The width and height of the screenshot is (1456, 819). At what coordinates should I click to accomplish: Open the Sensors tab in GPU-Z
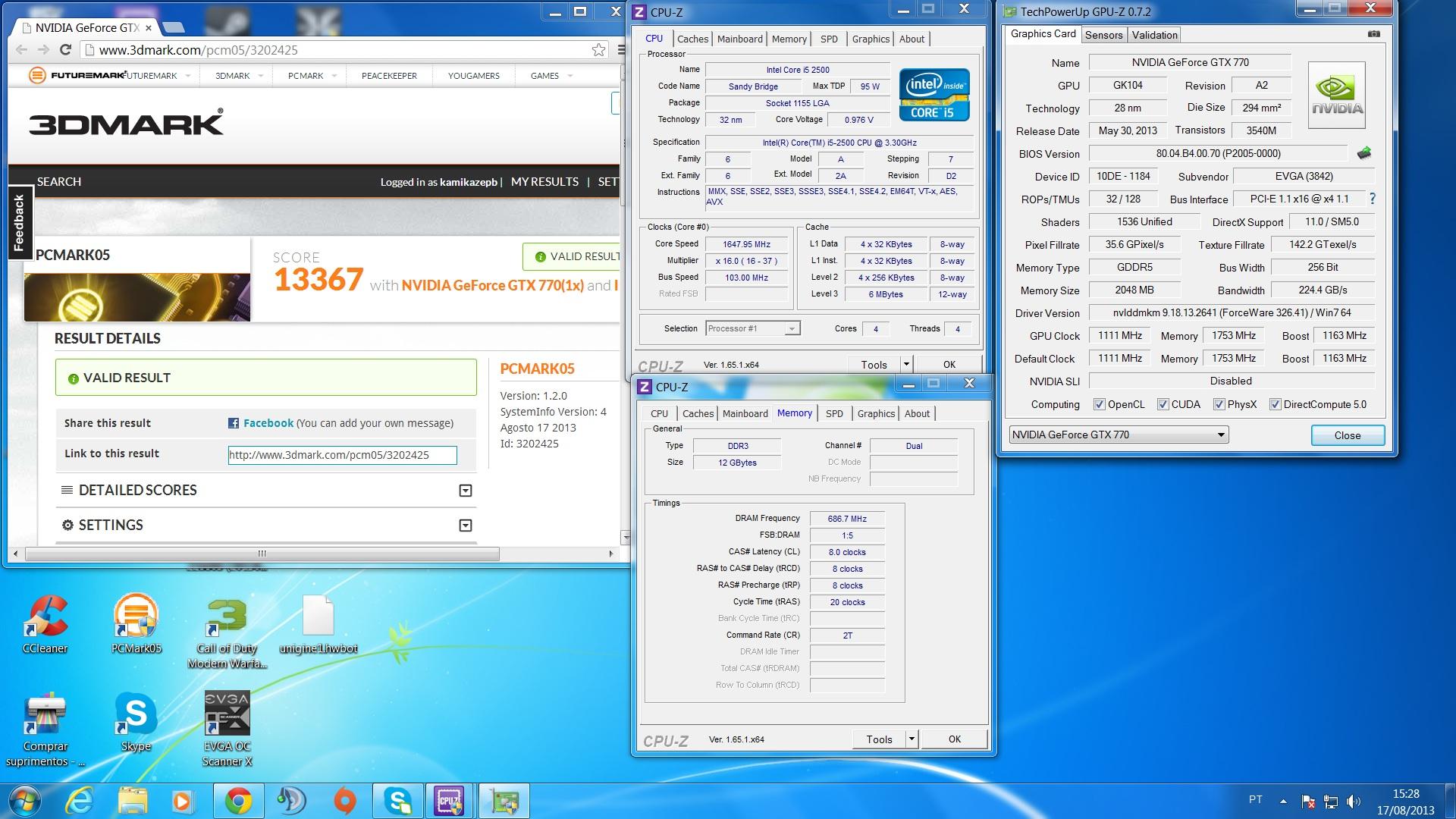pos(1103,35)
